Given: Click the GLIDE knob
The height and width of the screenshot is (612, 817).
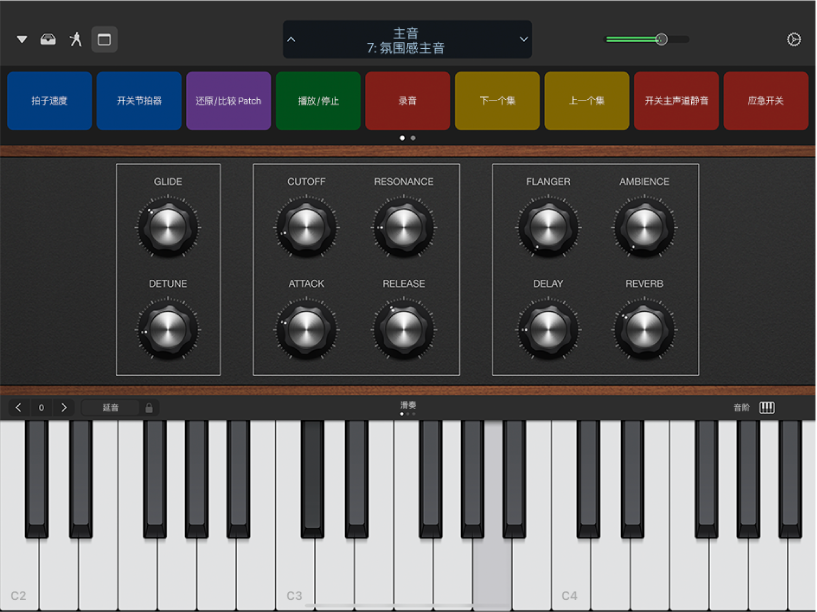Looking at the screenshot, I should pos(168,228).
